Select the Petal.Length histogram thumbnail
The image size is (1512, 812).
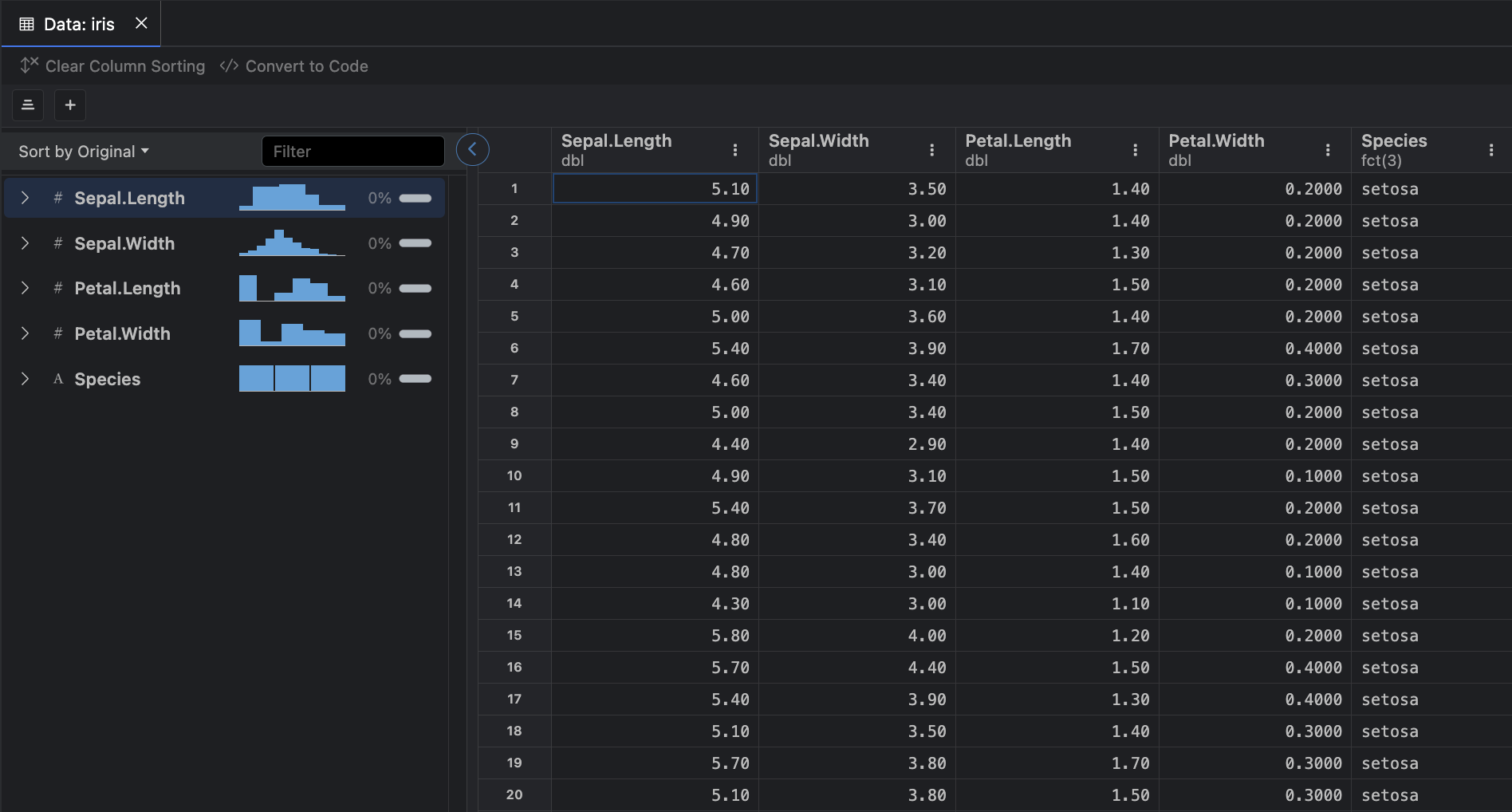click(292, 288)
